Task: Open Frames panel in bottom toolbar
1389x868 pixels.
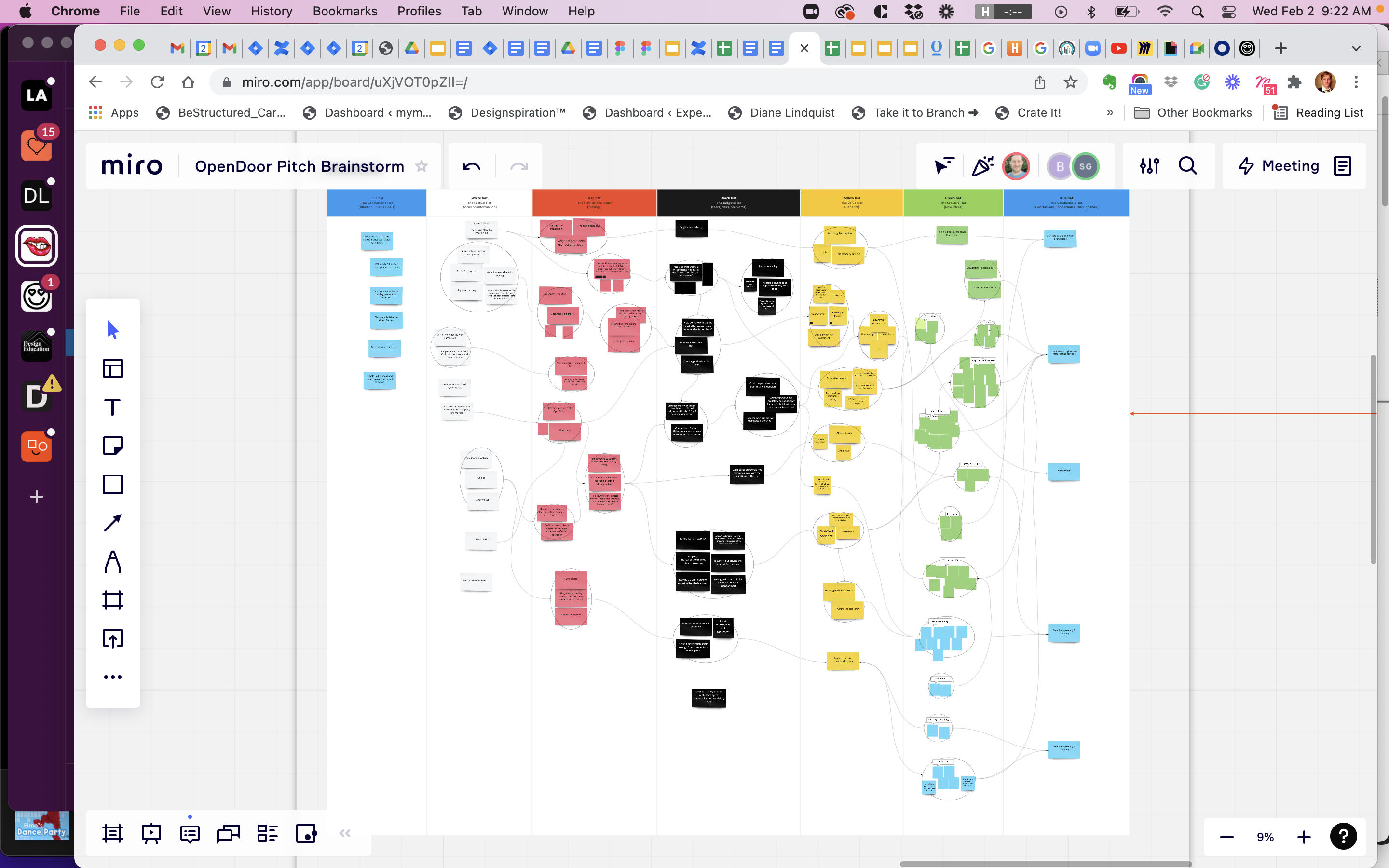Action: 112,834
